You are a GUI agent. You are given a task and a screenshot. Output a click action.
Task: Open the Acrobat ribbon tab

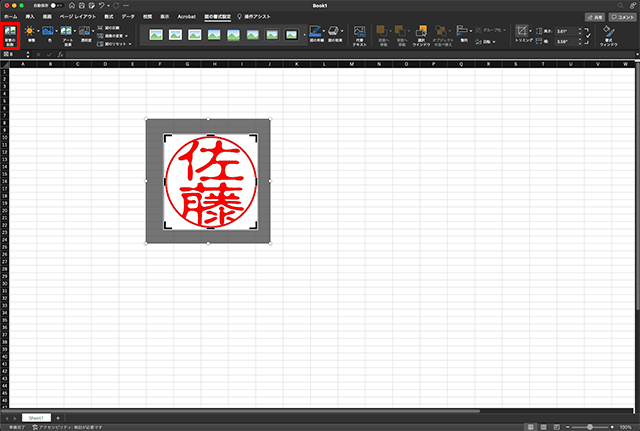pos(187,17)
